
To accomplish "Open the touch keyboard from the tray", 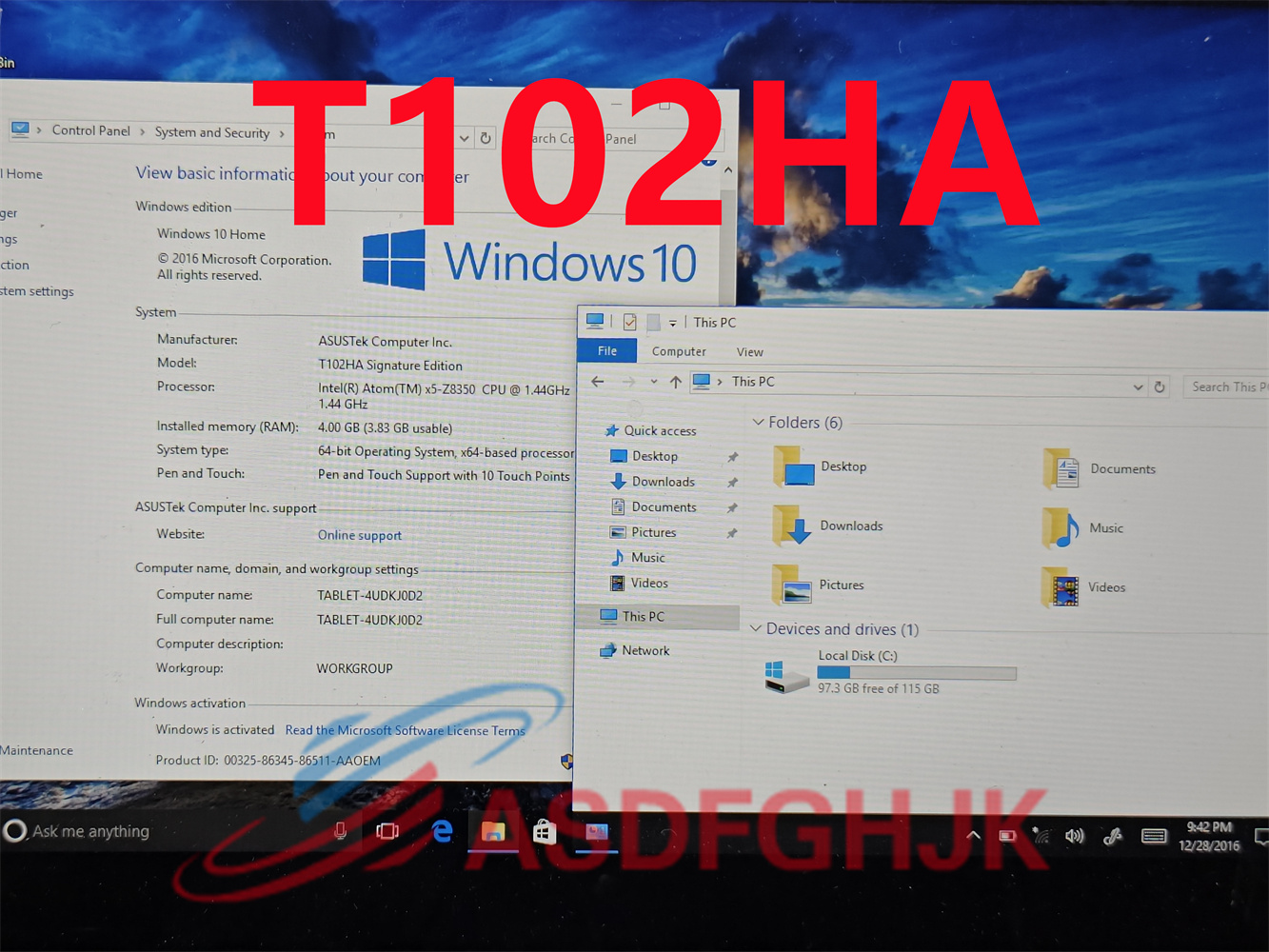I will click(1154, 836).
